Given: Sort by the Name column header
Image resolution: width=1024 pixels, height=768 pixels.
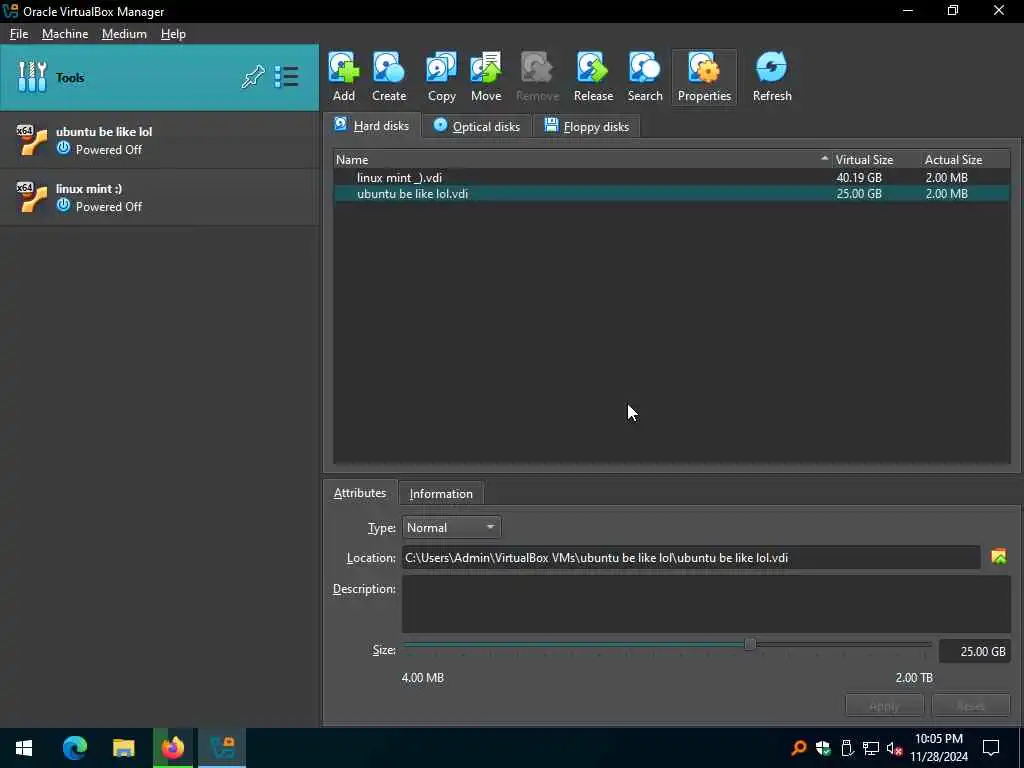Looking at the screenshot, I should (583, 159).
